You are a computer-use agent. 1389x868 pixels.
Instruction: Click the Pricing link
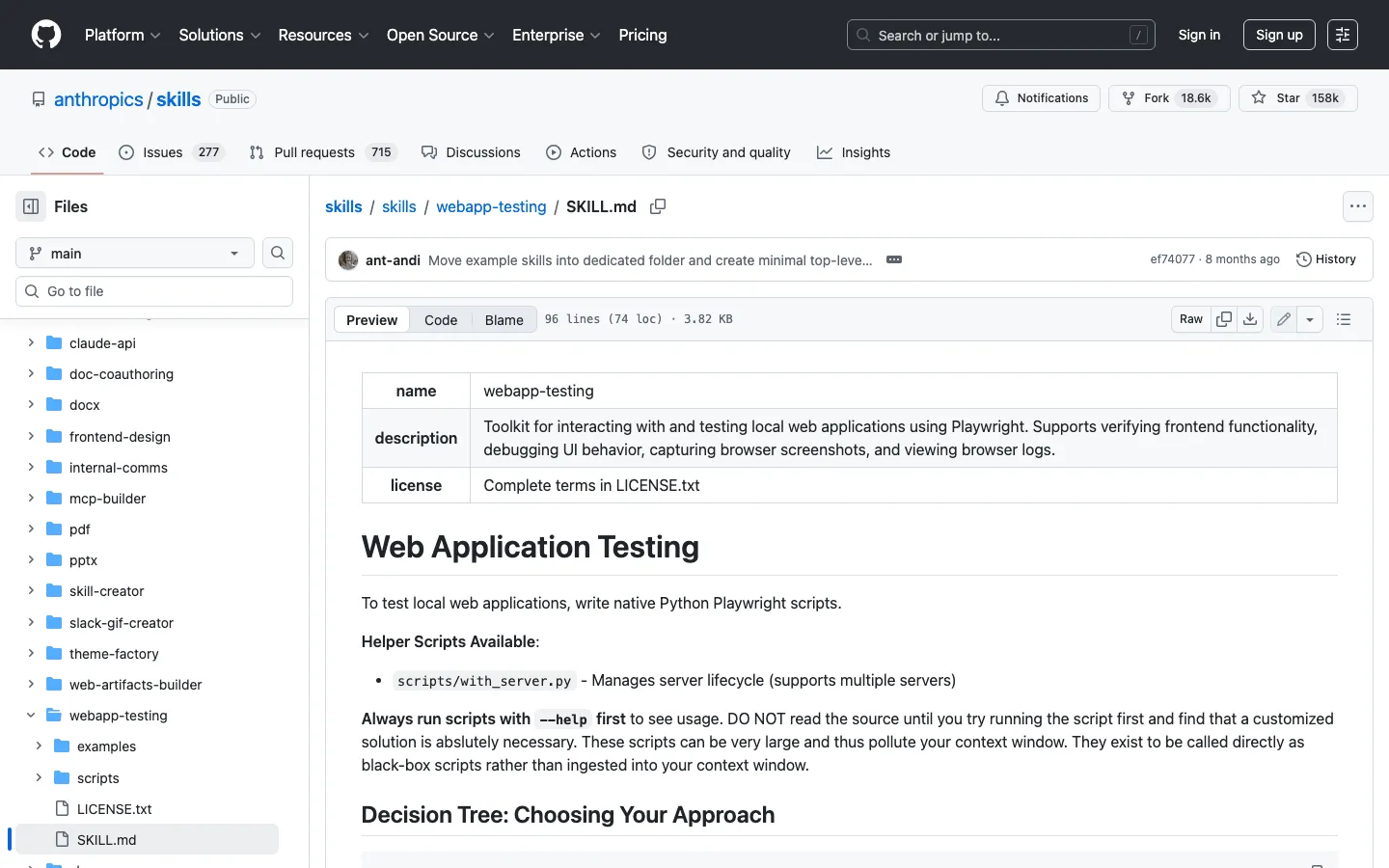pos(642,35)
